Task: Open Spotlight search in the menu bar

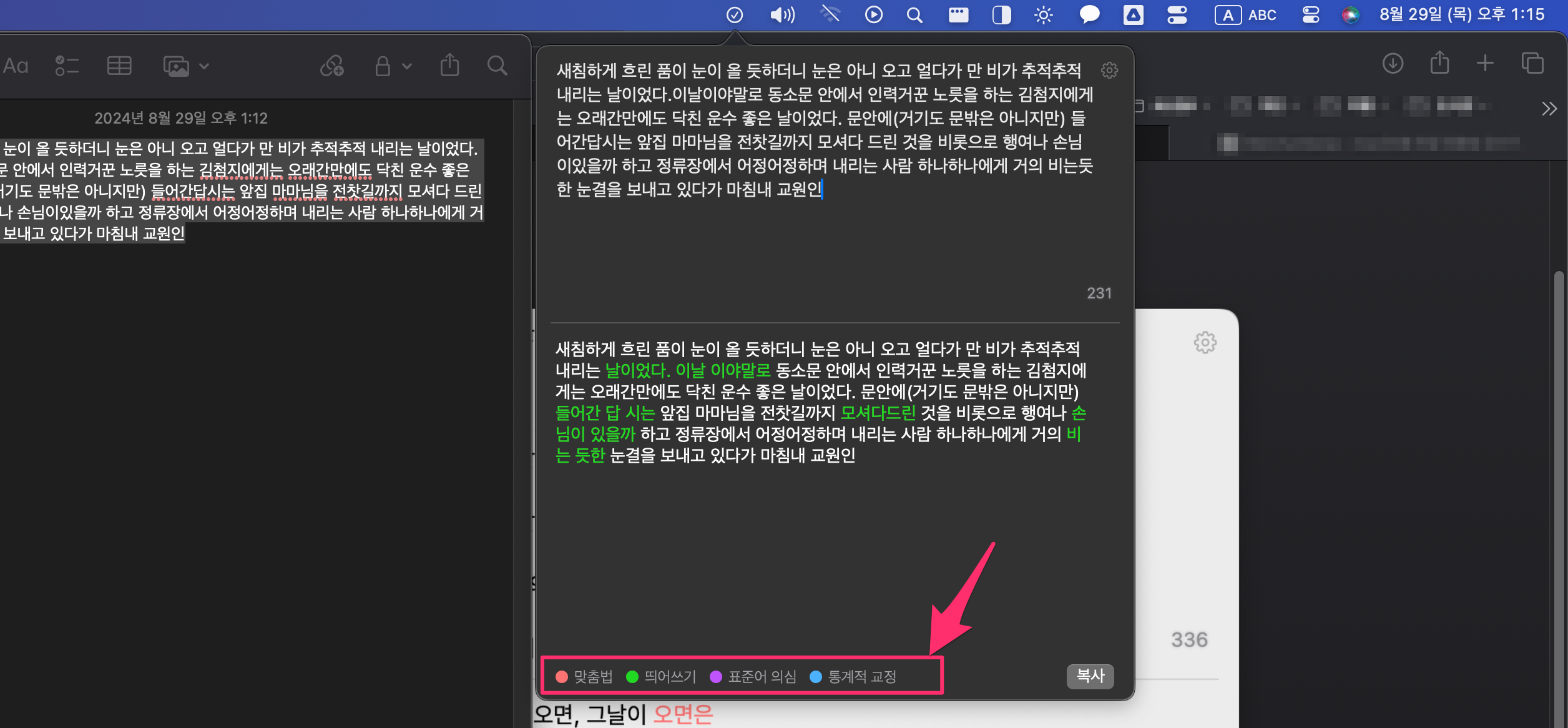Action: coord(914,15)
